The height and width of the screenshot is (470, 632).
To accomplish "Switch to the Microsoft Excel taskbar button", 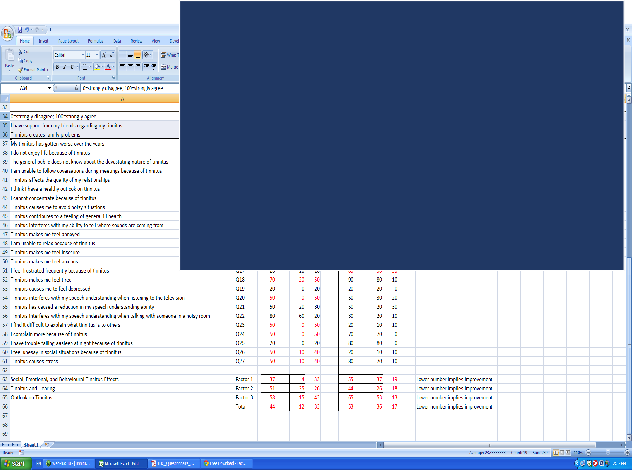I will pyautogui.click(x=121, y=464).
